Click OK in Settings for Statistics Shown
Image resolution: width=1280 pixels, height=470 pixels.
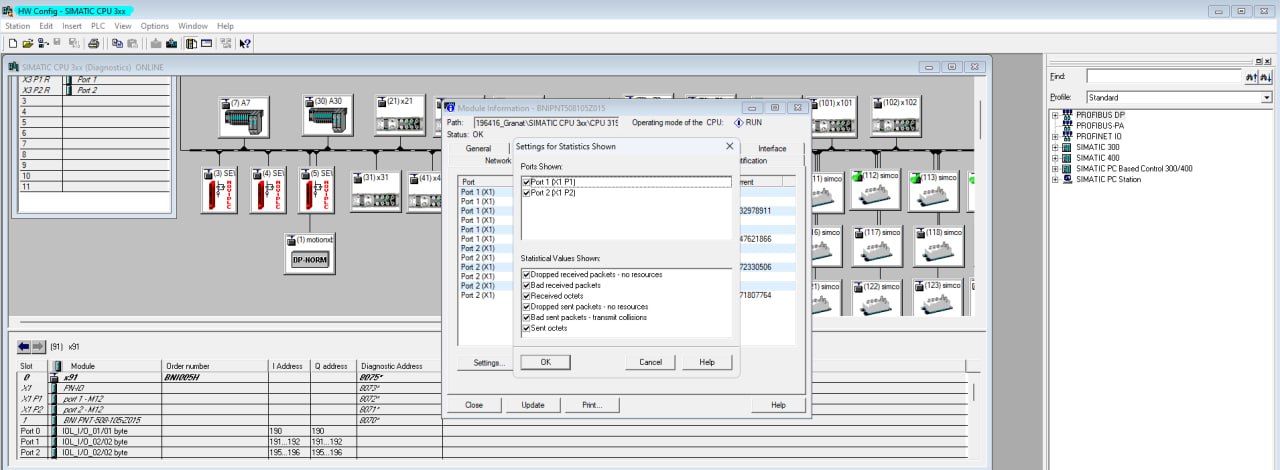point(546,362)
